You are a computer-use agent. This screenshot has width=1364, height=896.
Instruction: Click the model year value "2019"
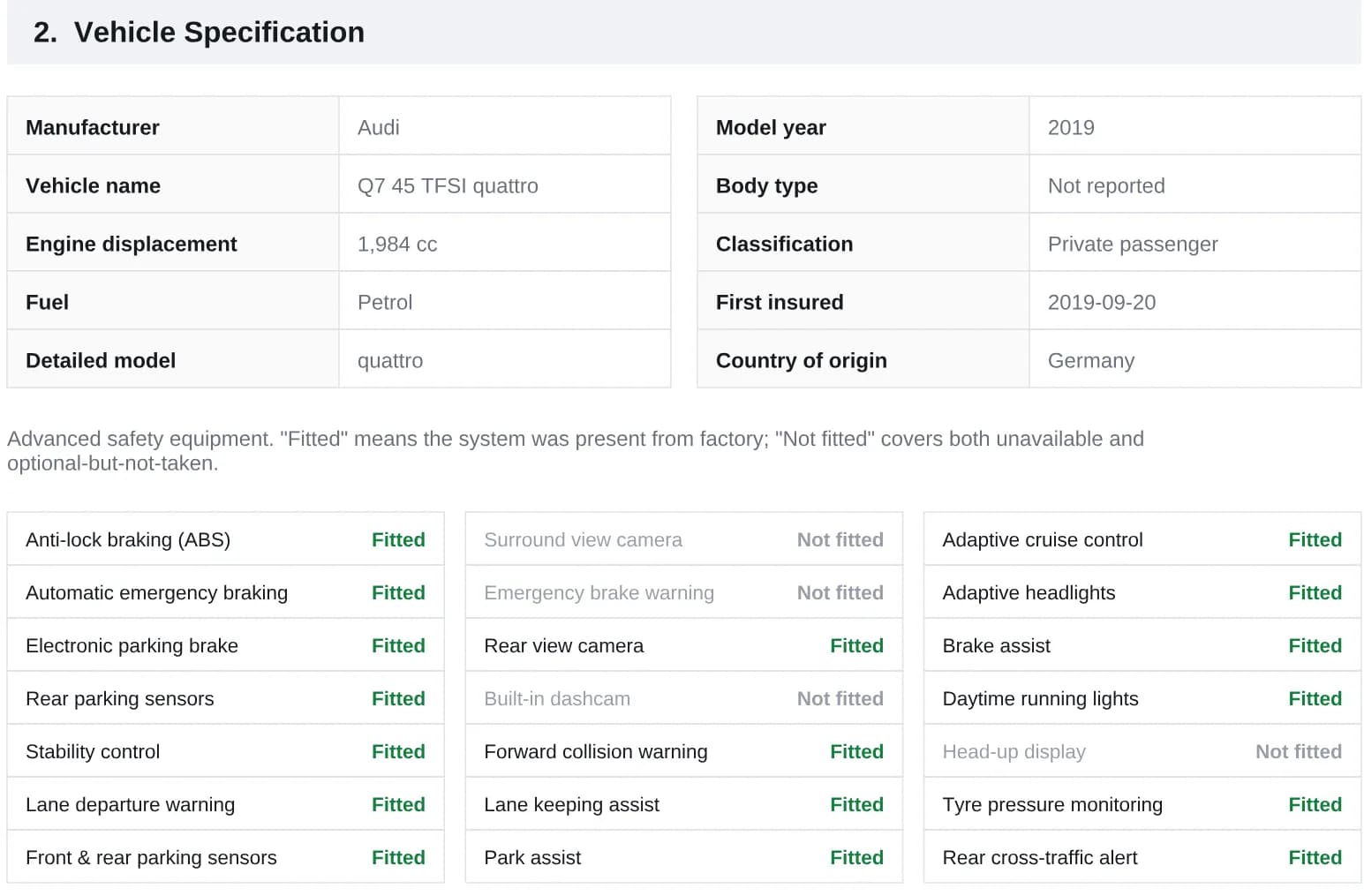pos(1071,127)
